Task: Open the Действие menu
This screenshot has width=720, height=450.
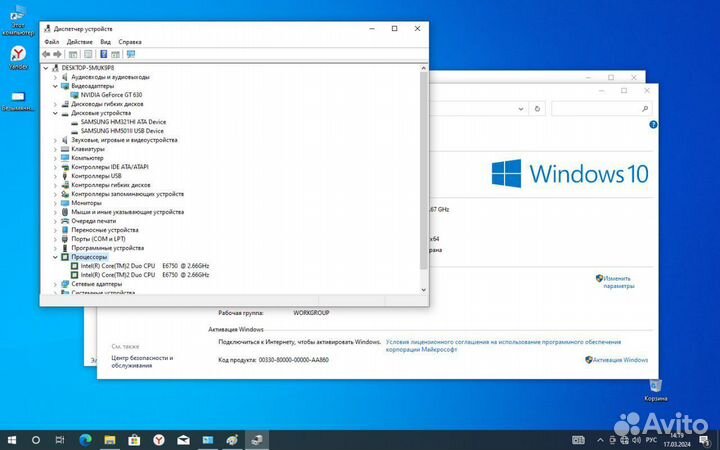Action: coord(79,42)
